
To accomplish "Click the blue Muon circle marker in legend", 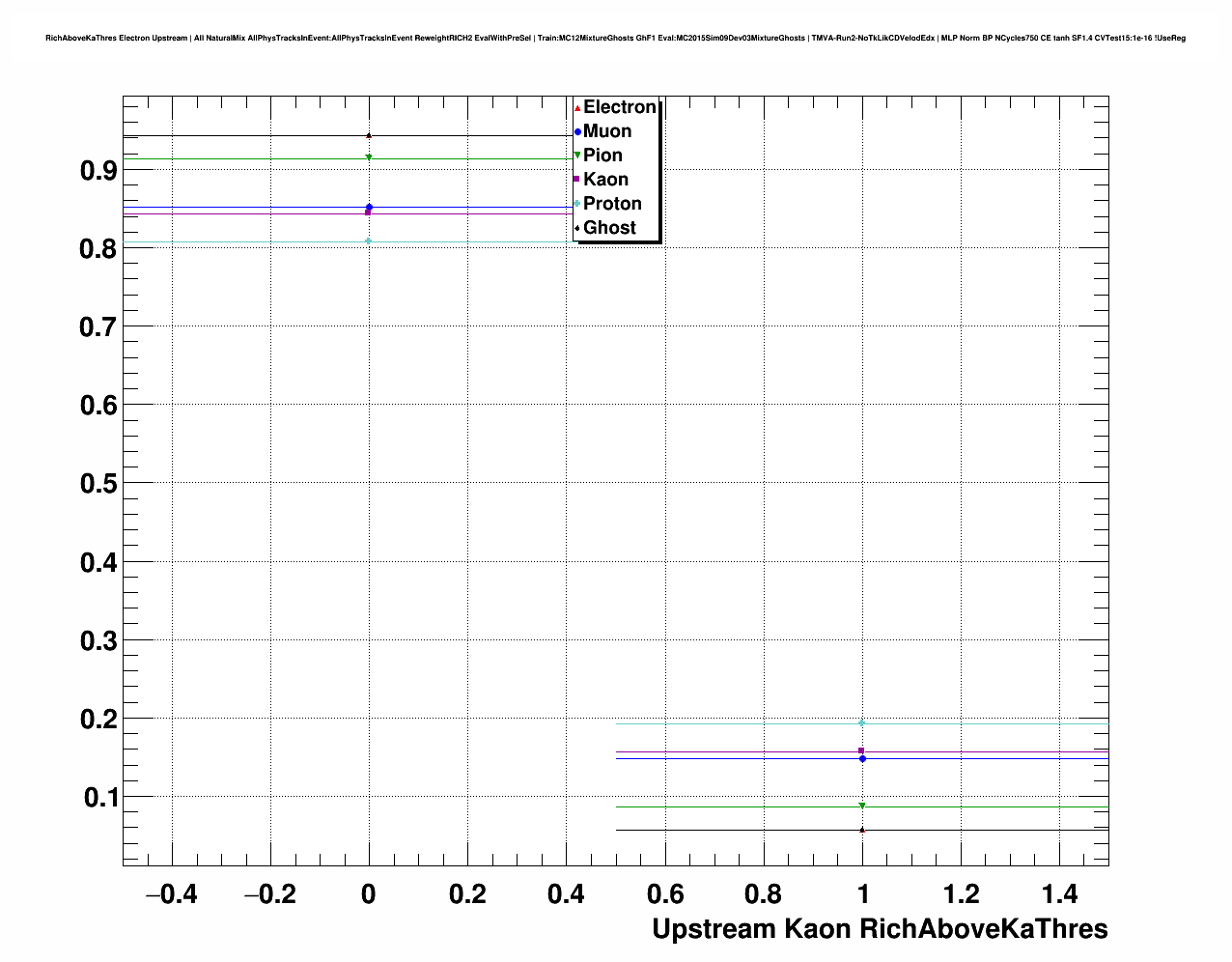I will point(577,132).
